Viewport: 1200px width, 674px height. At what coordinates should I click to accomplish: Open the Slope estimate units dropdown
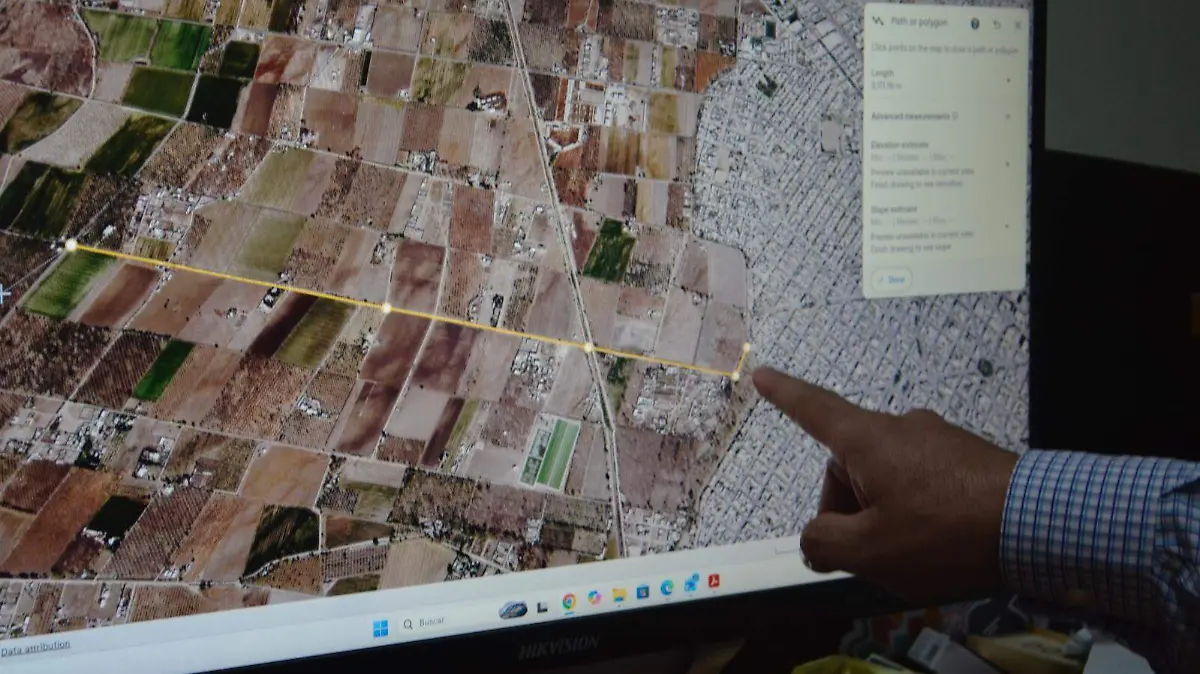(1008, 227)
